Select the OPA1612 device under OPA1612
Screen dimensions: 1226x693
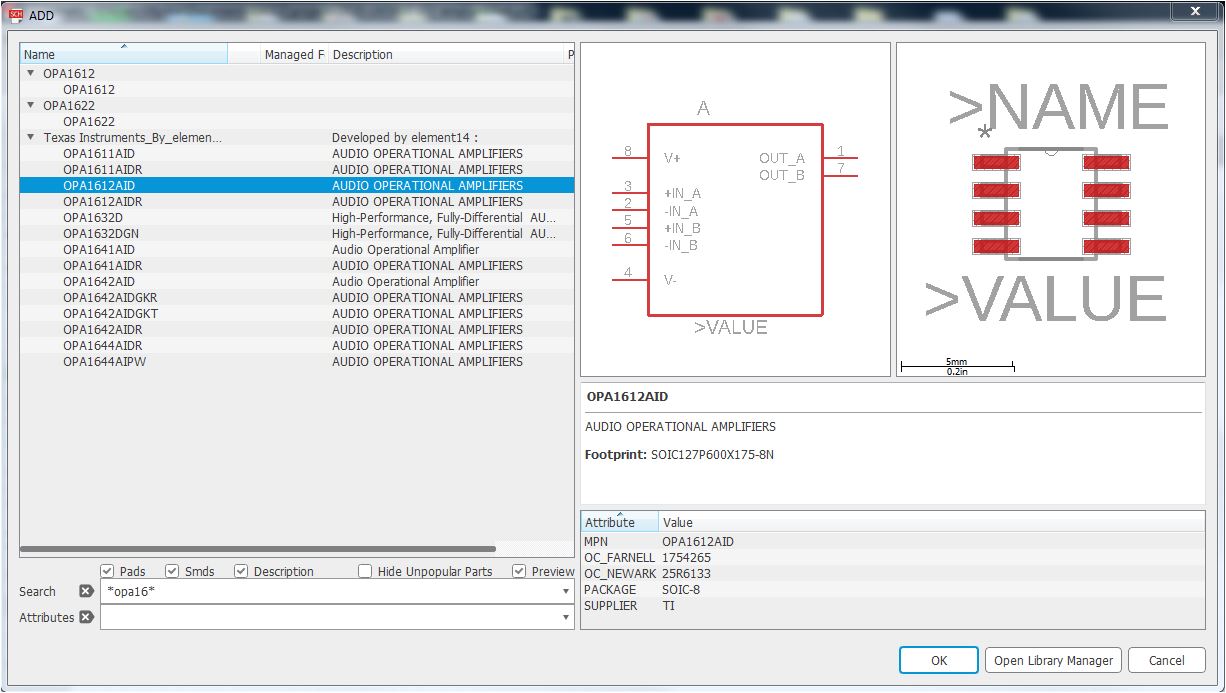coord(89,89)
